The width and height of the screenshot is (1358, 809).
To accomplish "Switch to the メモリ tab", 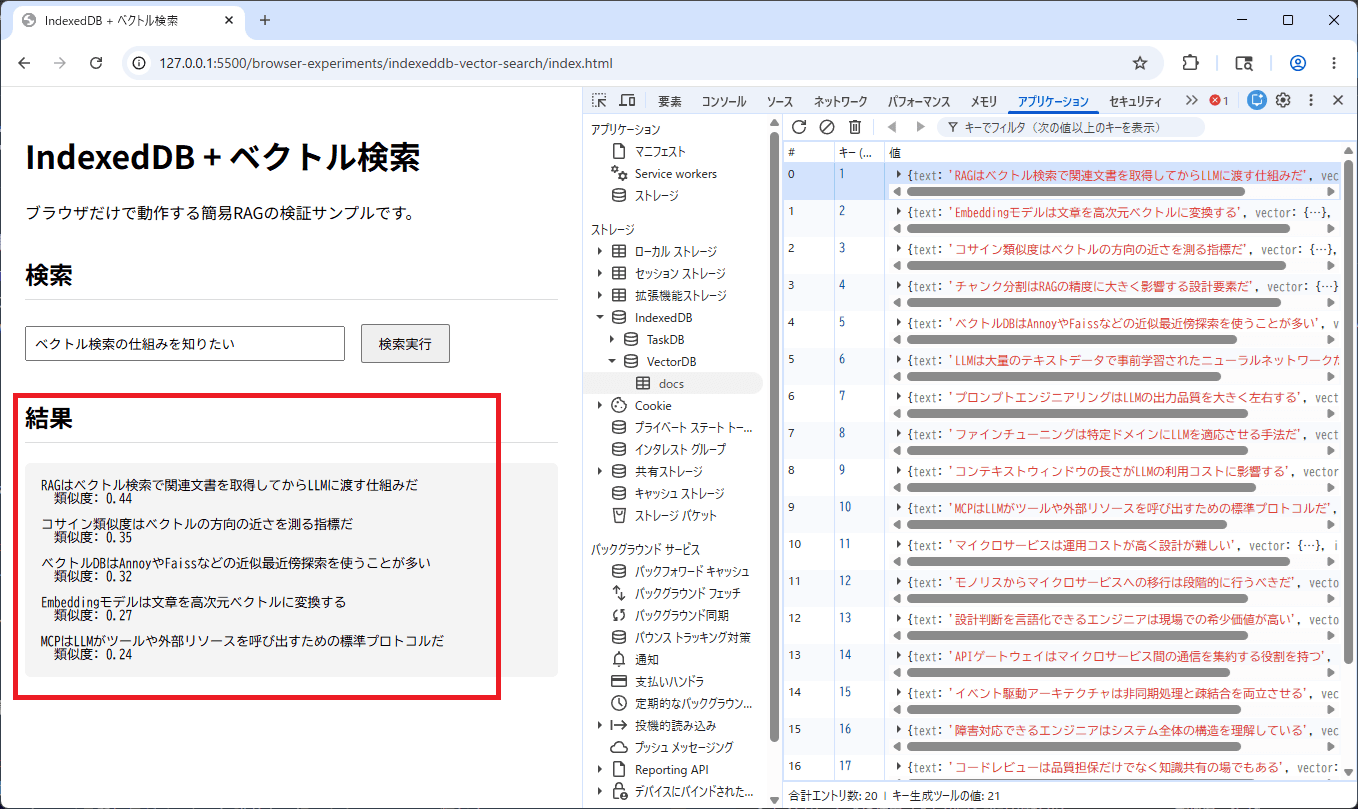I will point(984,101).
